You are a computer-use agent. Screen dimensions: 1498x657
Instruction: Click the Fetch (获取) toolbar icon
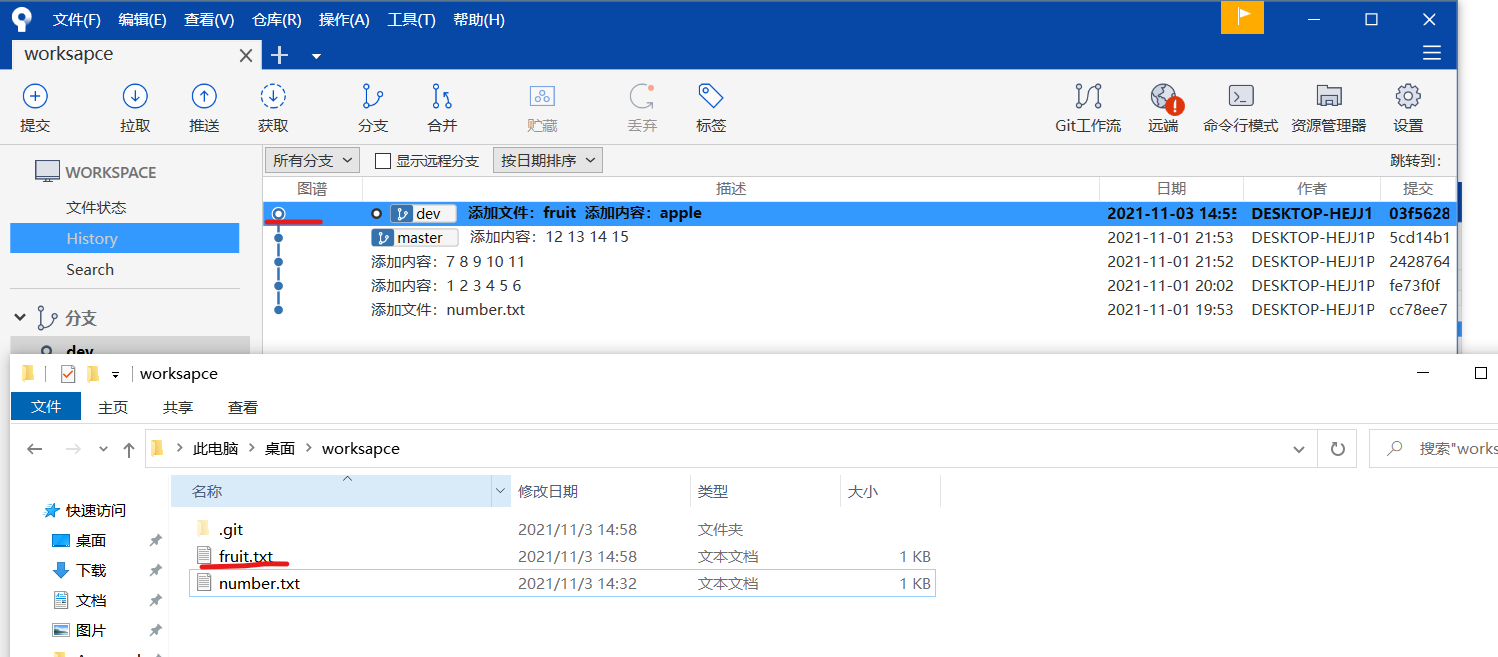(273, 96)
